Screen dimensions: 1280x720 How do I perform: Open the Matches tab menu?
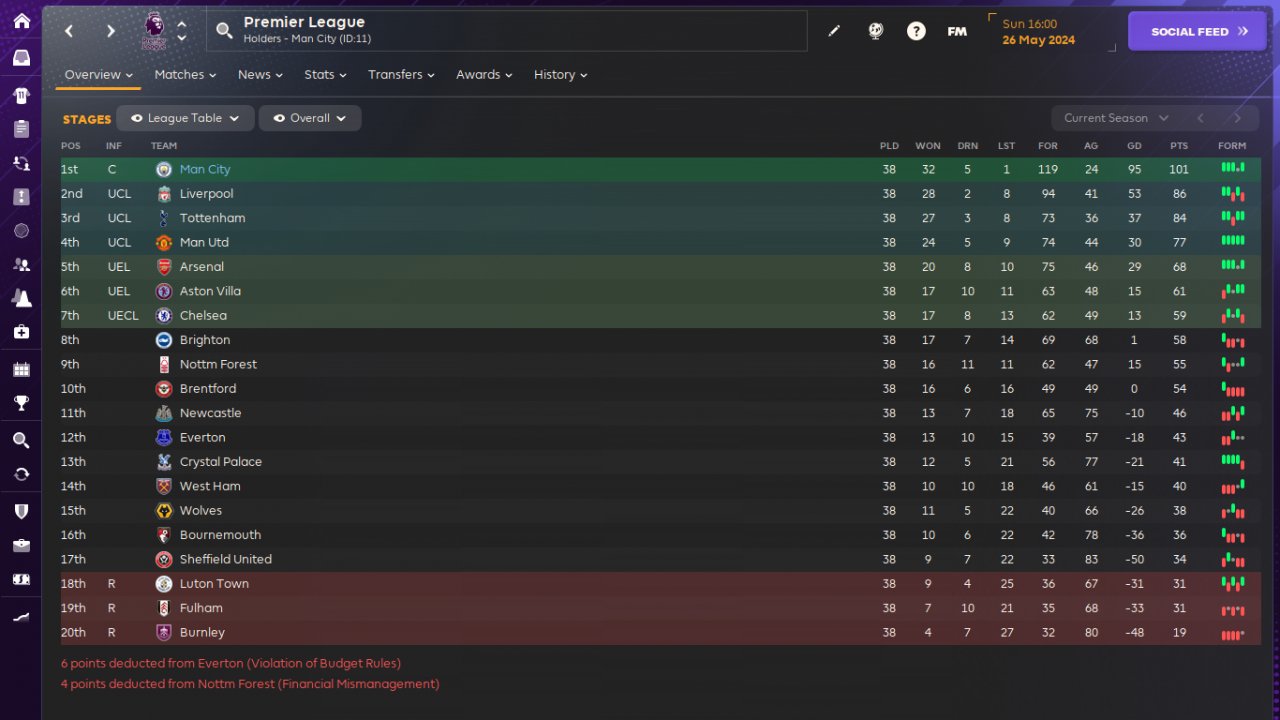[x=185, y=75]
